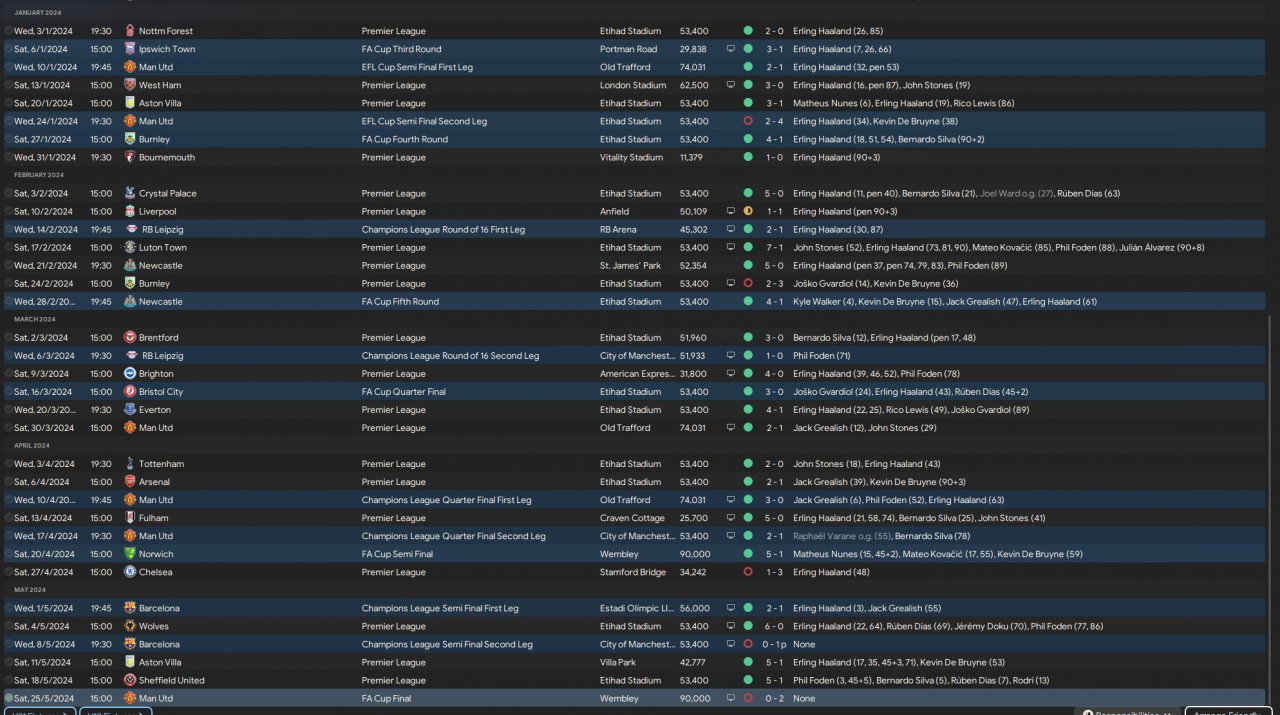
Task: Click the TV icon on FA Cup Final row
Action: 730,698
